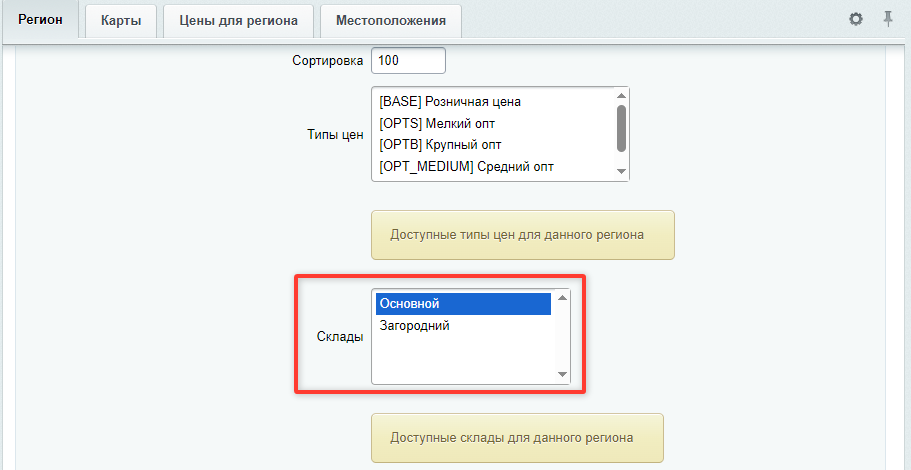Click the hint Доступные типы цен для данного региона
This screenshot has height=470, width=911.
coord(523,235)
